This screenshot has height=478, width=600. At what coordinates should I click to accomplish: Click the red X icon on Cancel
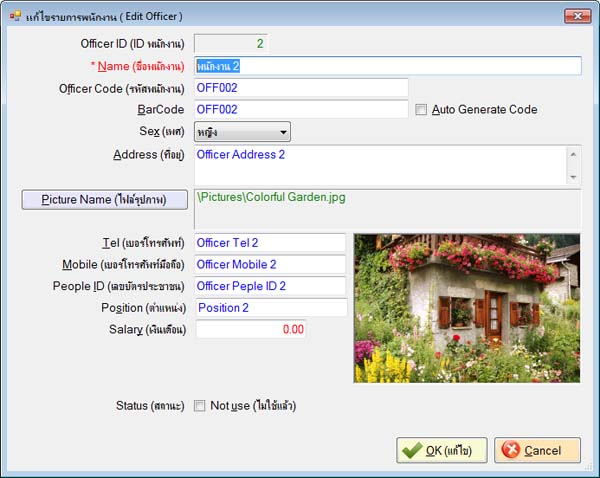pyautogui.click(x=511, y=450)
